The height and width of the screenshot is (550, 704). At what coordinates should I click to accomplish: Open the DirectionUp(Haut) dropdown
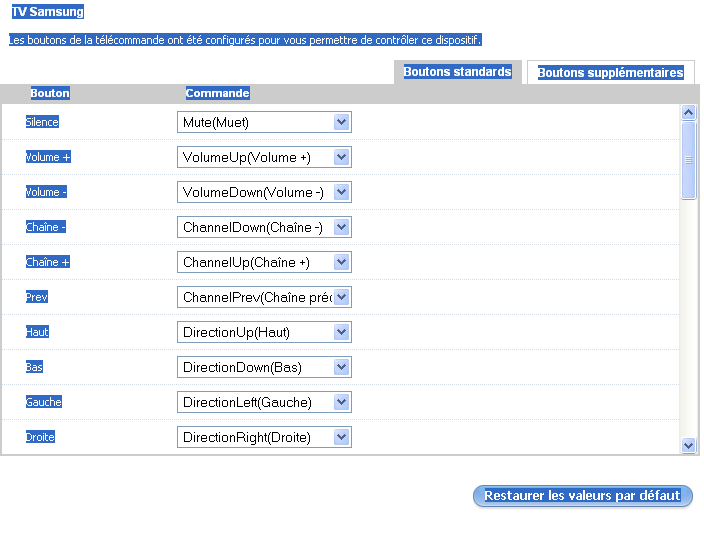coord(341,332)
